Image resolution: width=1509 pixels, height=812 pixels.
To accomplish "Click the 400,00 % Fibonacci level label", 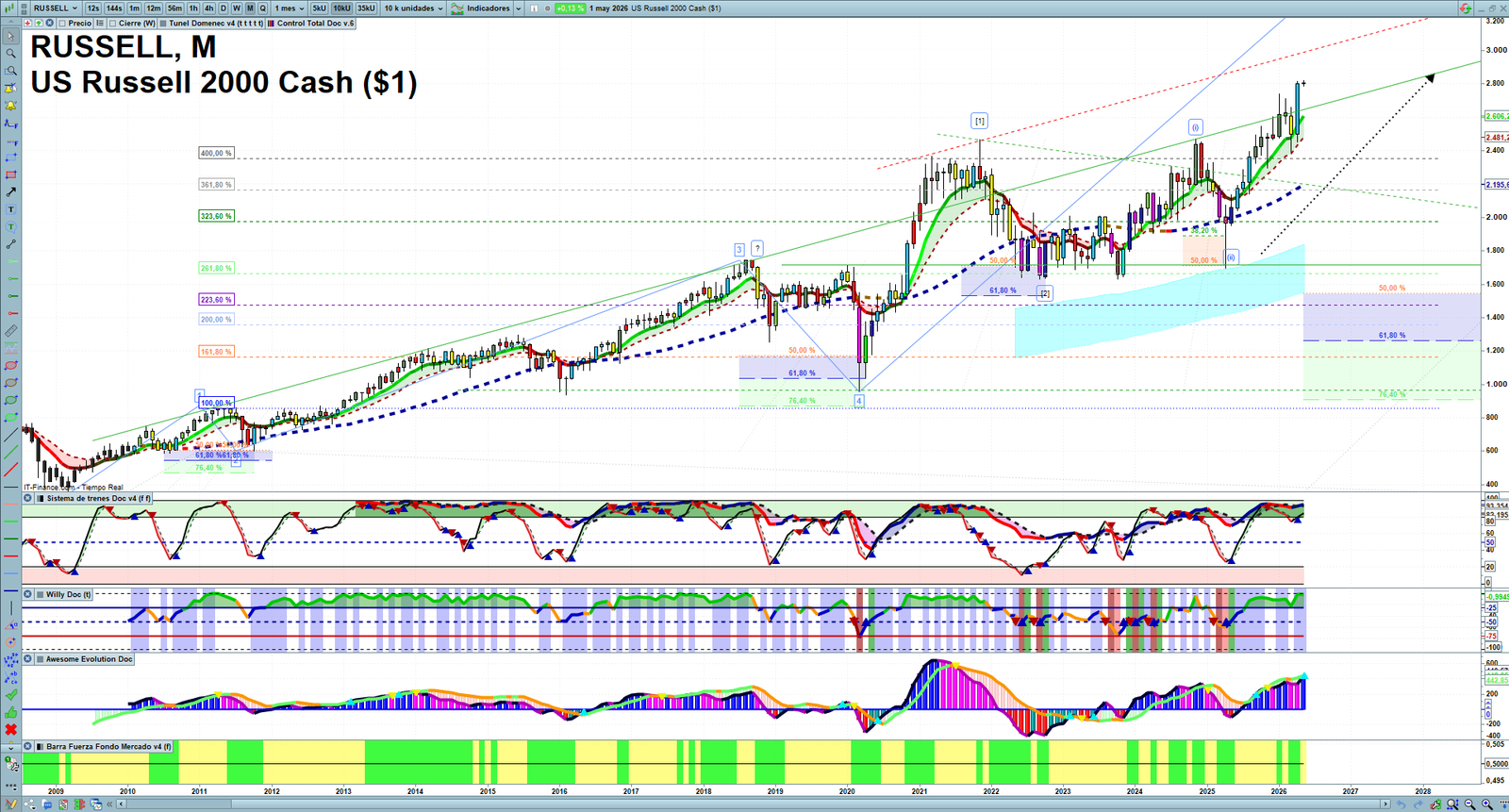I will tap(216, 153).
